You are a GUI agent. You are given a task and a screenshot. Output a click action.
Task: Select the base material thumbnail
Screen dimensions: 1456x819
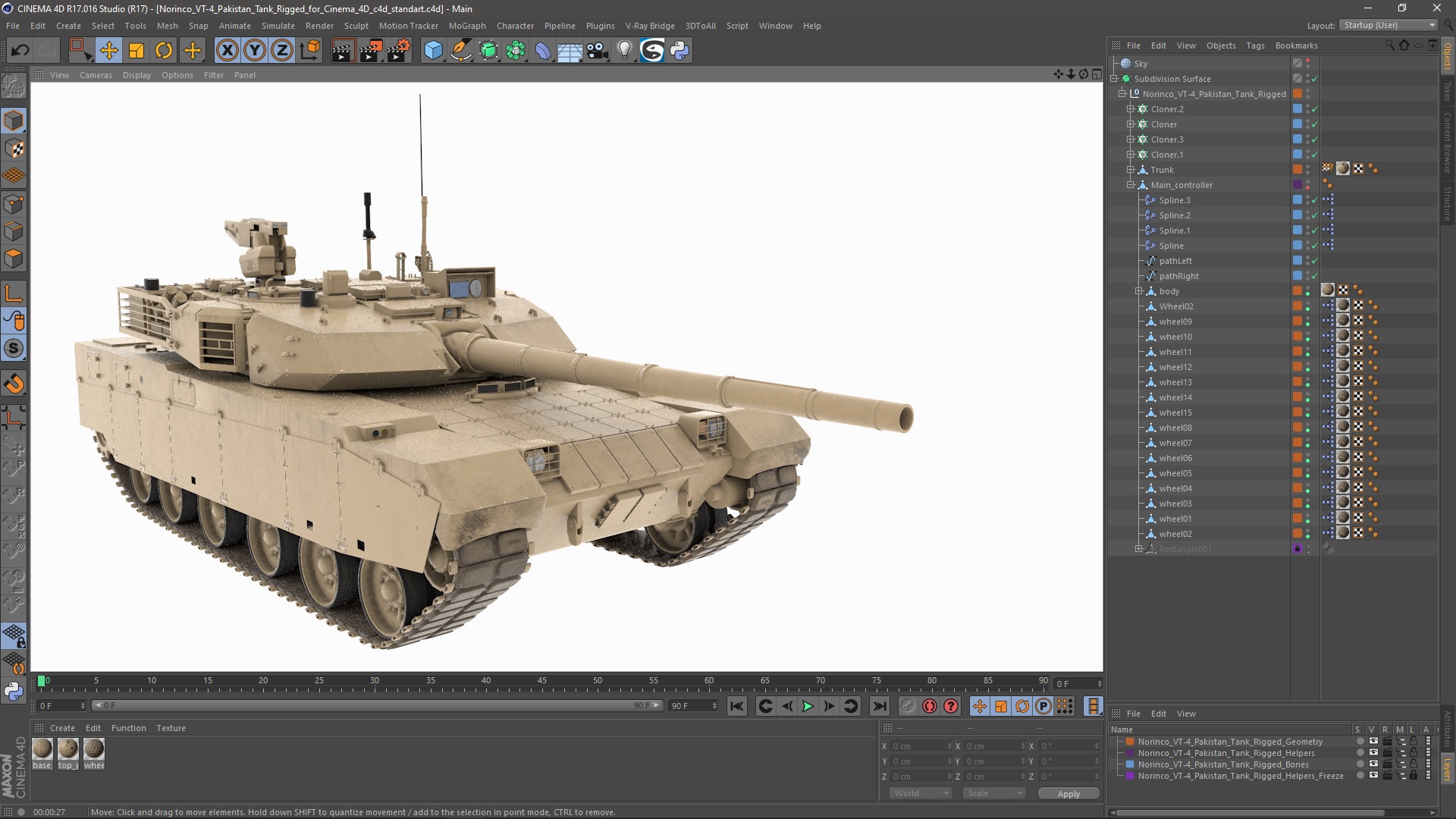42,748
